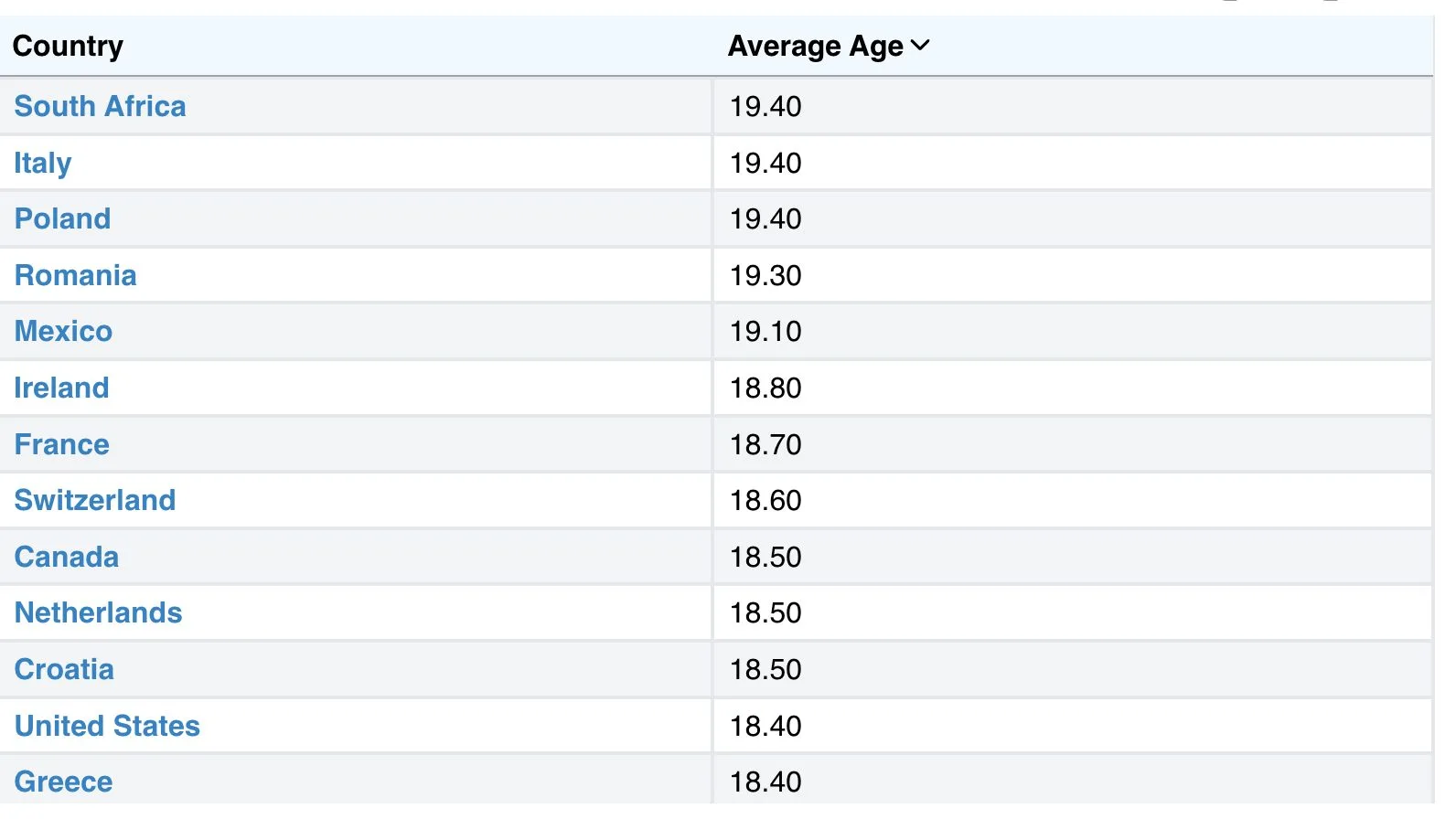
Task: Select the Croatia link
Action: tap(64, 669)
